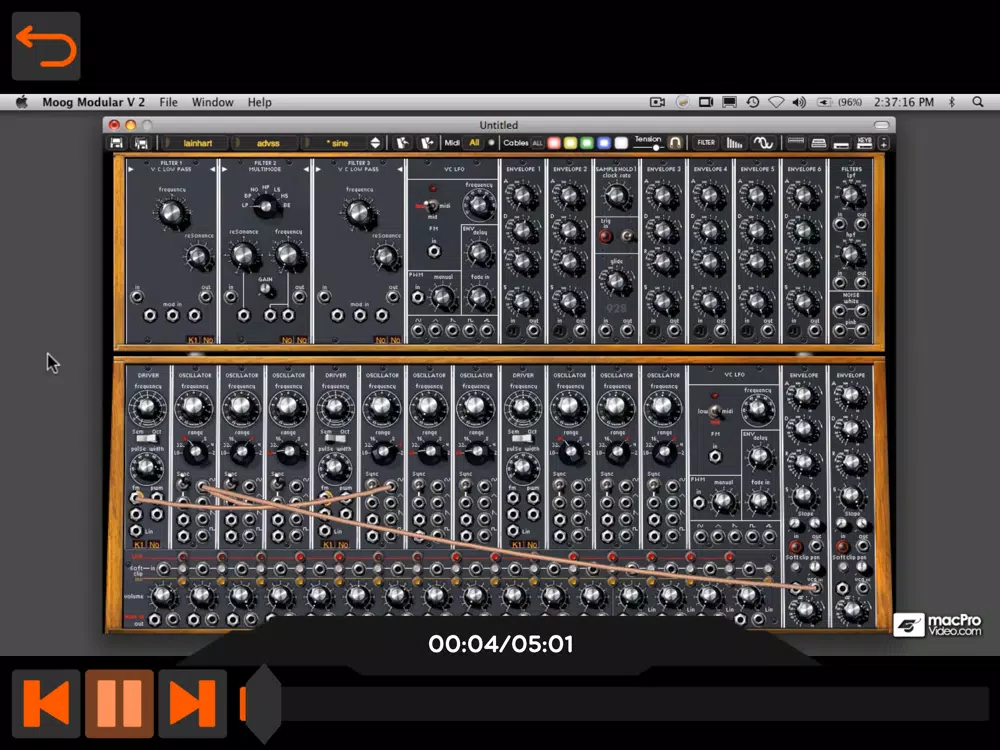This screenshot has height=750, width=1000.
Task: Click Filter 2 previous type arrow
Action: point(224,170)
